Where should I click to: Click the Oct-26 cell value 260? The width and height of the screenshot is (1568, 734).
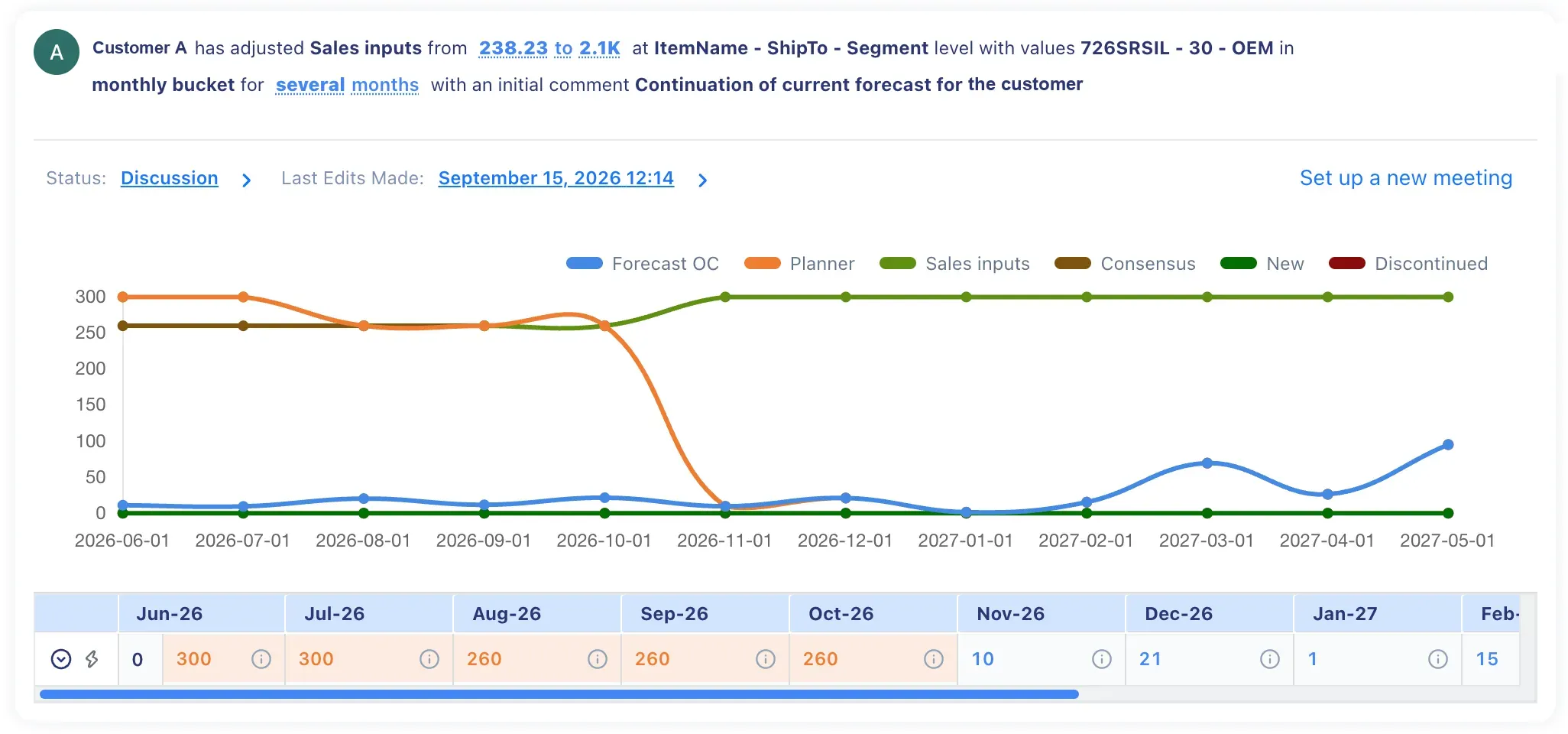[821, 659]
